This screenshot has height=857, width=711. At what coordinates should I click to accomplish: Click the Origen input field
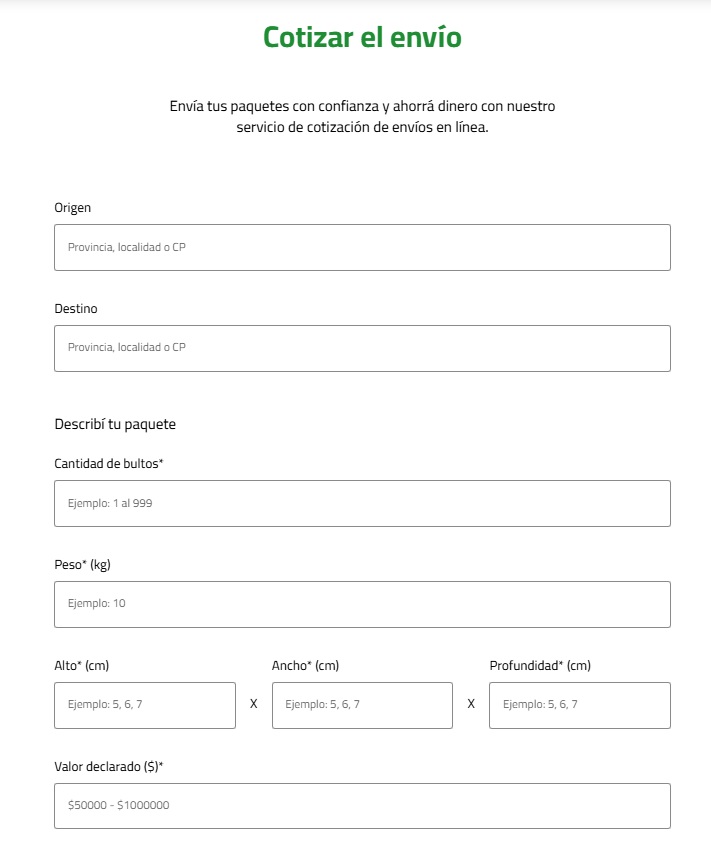tap(362, 247)
